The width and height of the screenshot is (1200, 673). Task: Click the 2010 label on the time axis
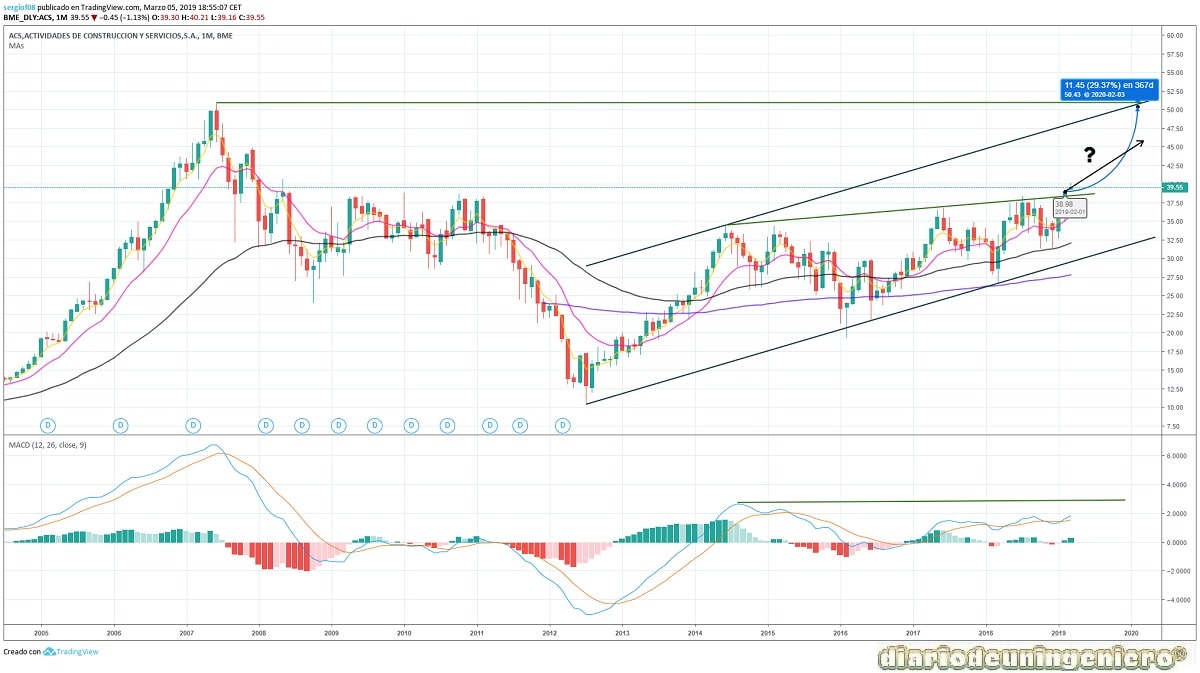click(404, 633)
